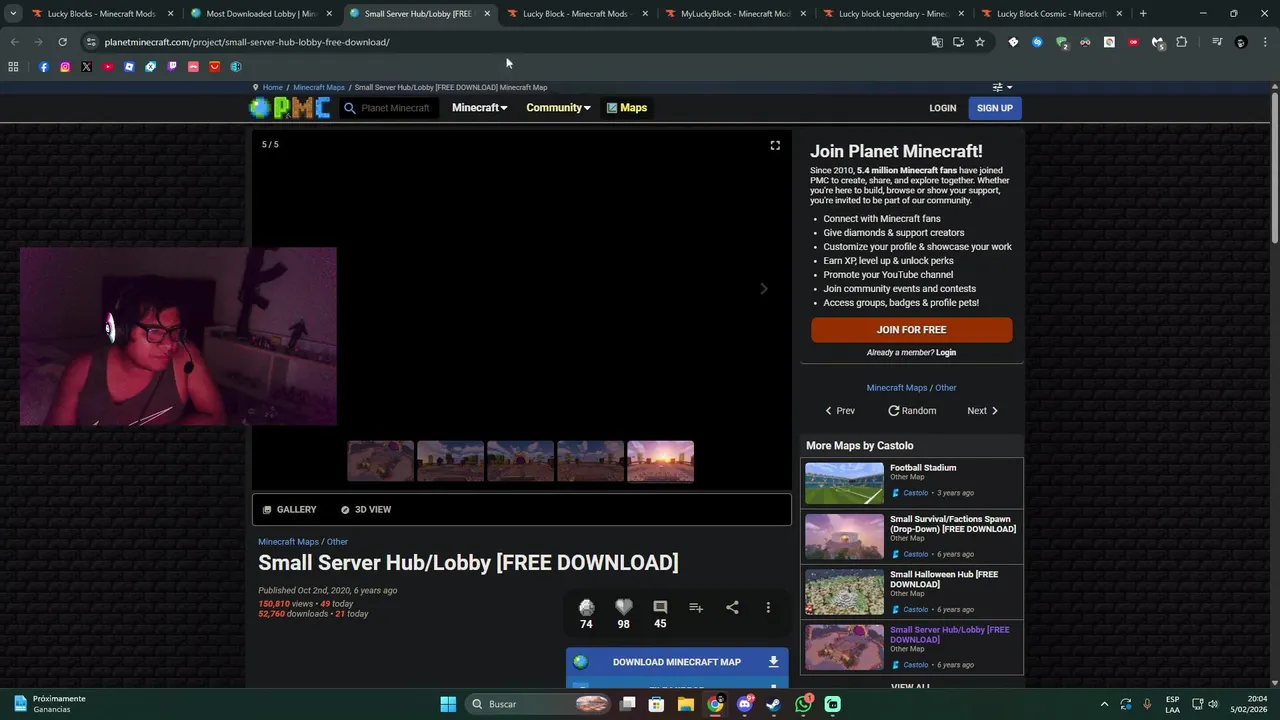The width and height of the screenshot is (1280, 720).
Task: Click the Shazam extension icon
Action: [x=1037, y=42]
